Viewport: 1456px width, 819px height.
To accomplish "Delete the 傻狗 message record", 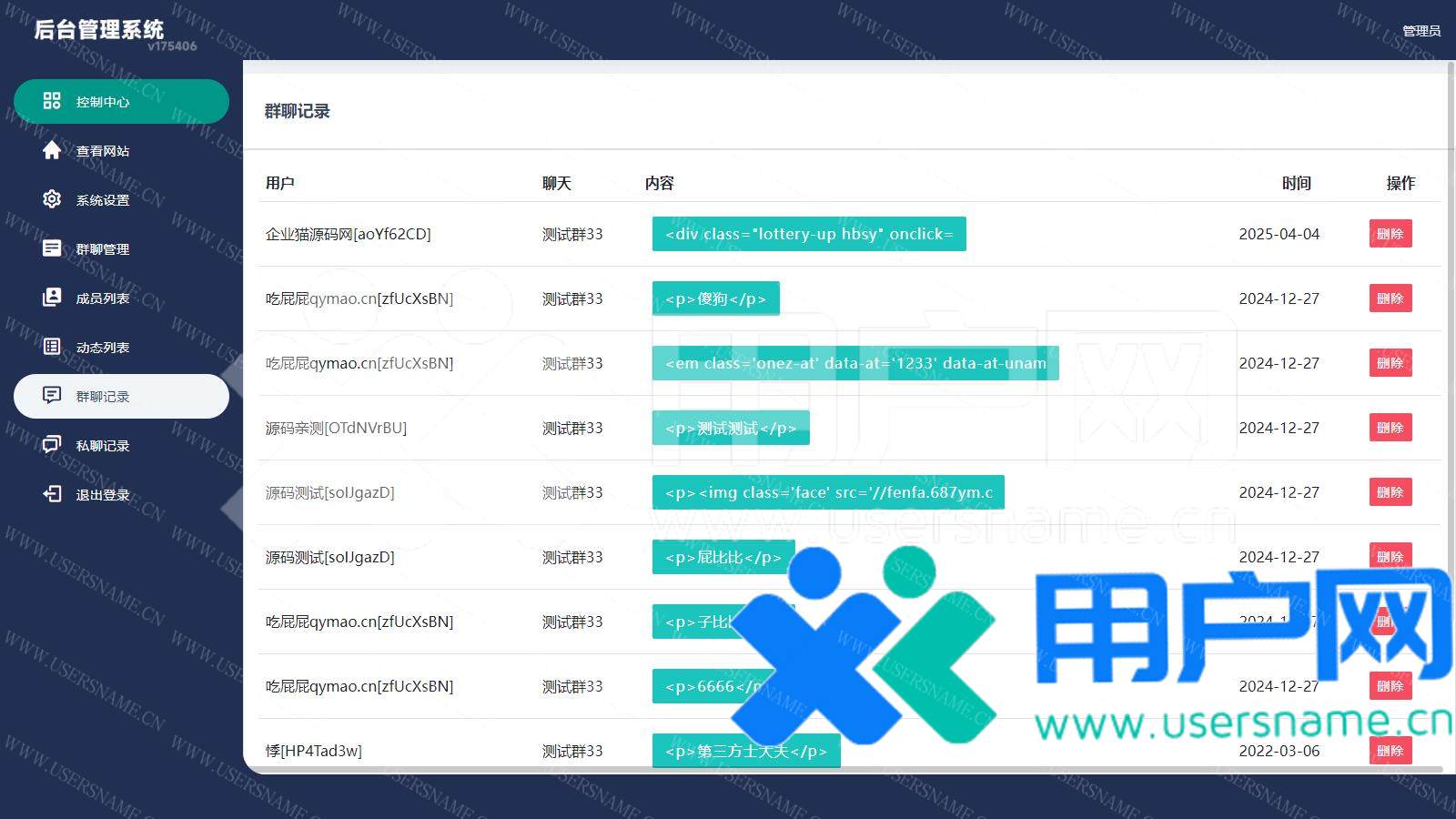I will pyautogui.click(x=1390, y=298).
